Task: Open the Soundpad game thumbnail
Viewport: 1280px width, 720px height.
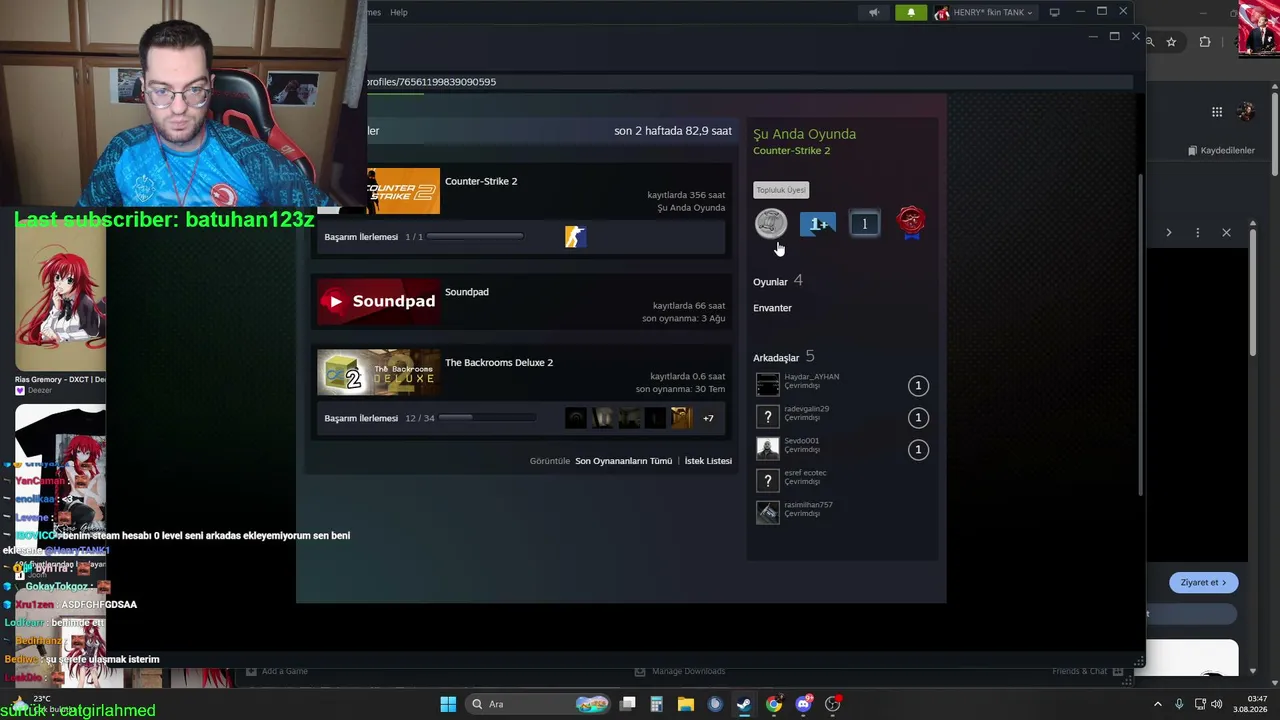Action: click(378, 302)
